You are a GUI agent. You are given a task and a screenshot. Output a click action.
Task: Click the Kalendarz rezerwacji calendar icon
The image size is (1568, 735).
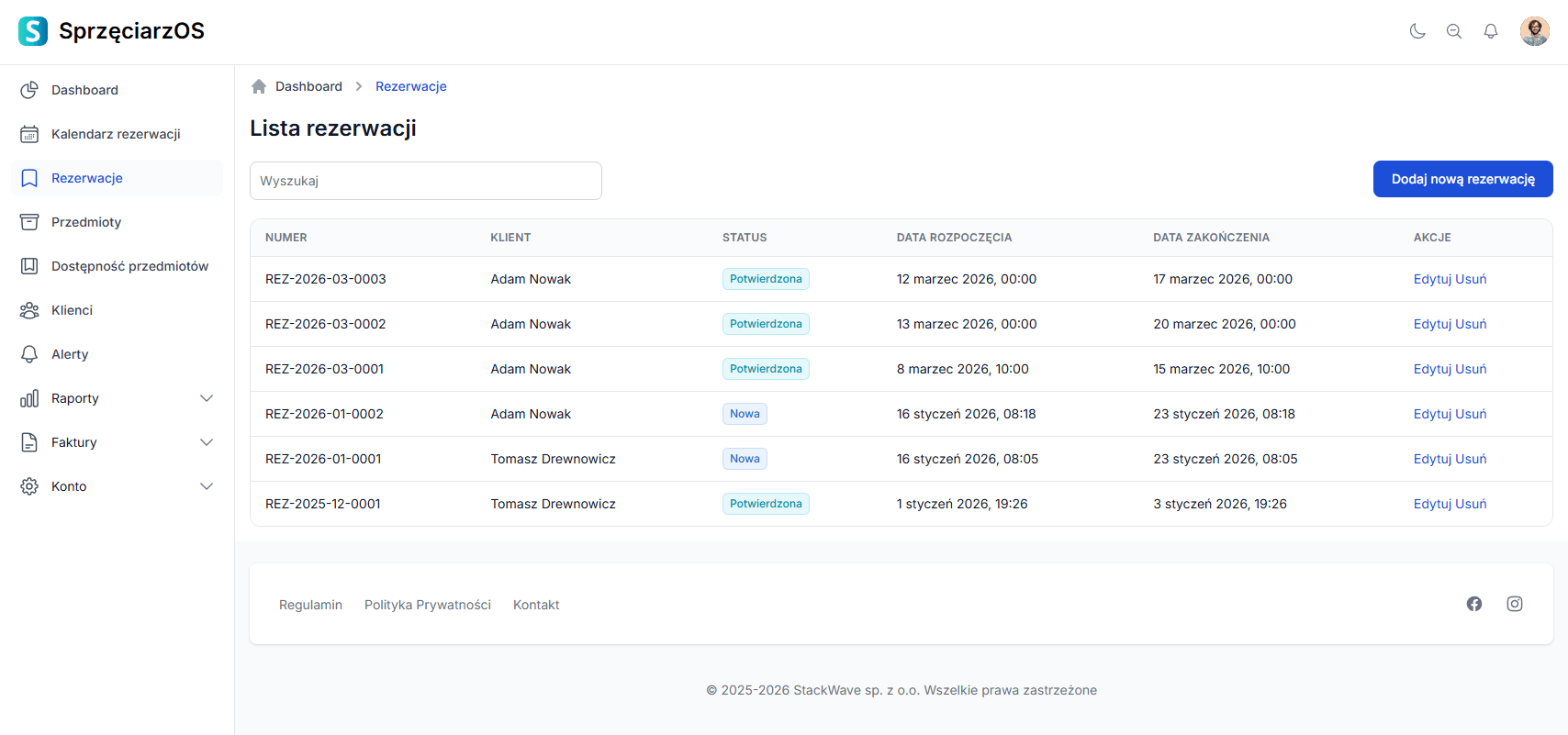click(x=29, y=134)
